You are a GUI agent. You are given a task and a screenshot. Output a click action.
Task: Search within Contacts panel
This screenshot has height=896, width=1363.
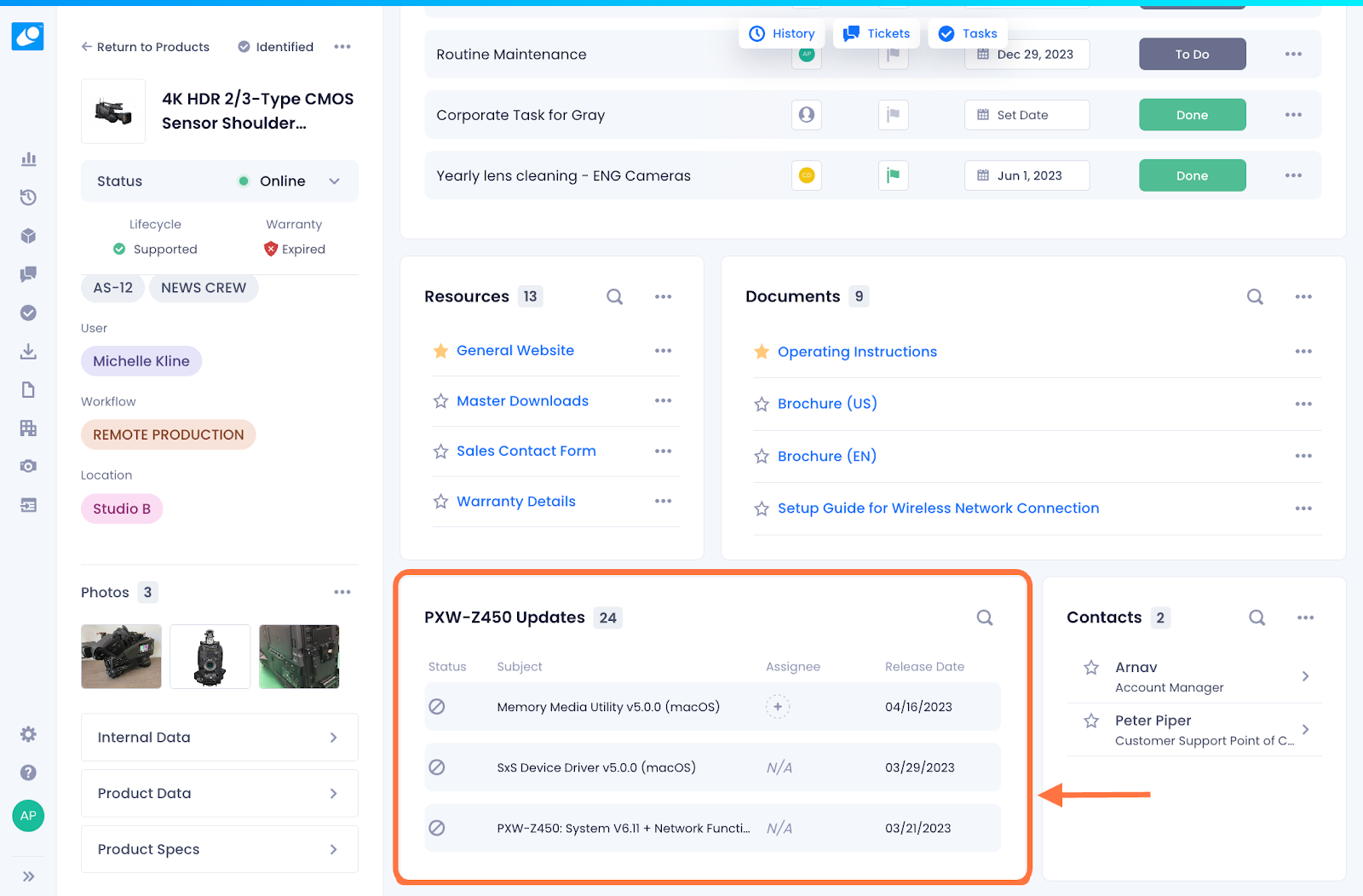(1257, 617)
